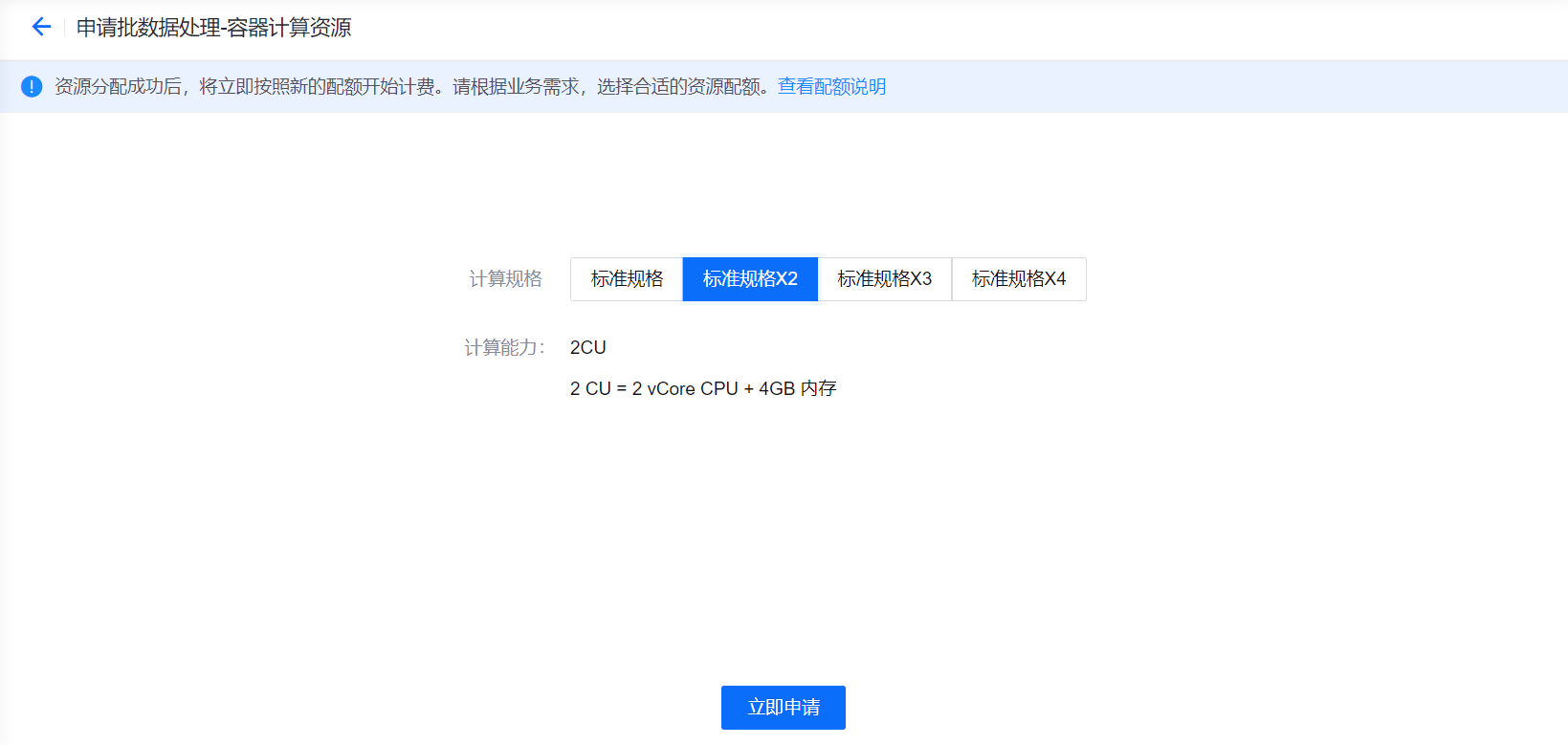Viewport: 1568px width, 745px height.
Task: Click the 计算能力 label
Action: point(504,348)
